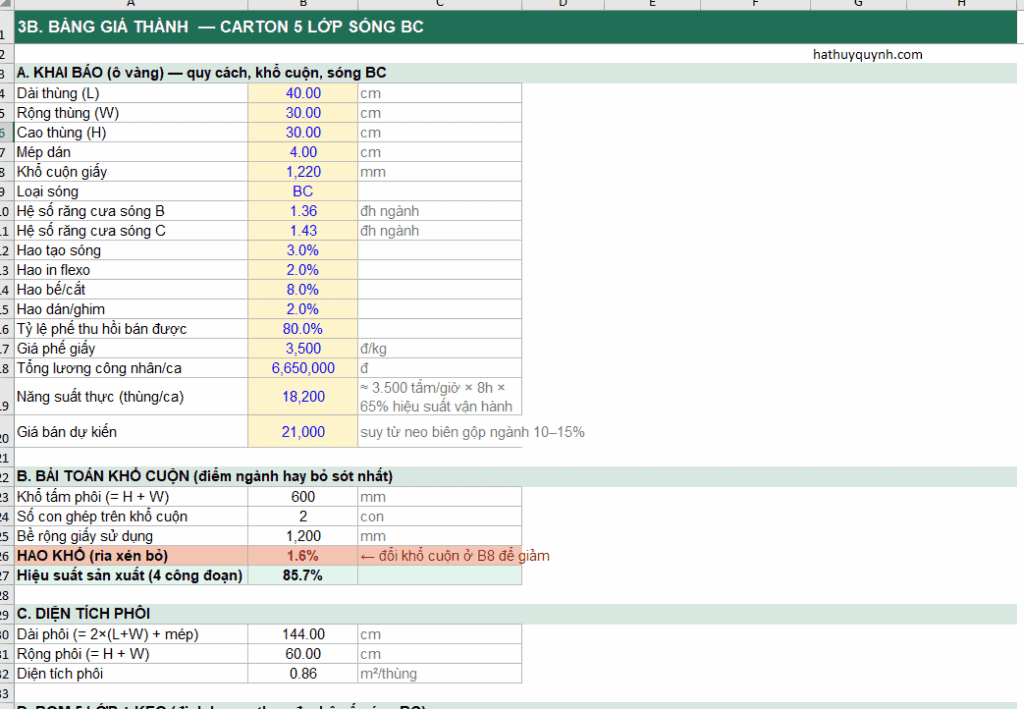This screenshot has height=709, width=1024.
Task: Click the 'đ/kg' unit cell
Action: tap(440, 348)
